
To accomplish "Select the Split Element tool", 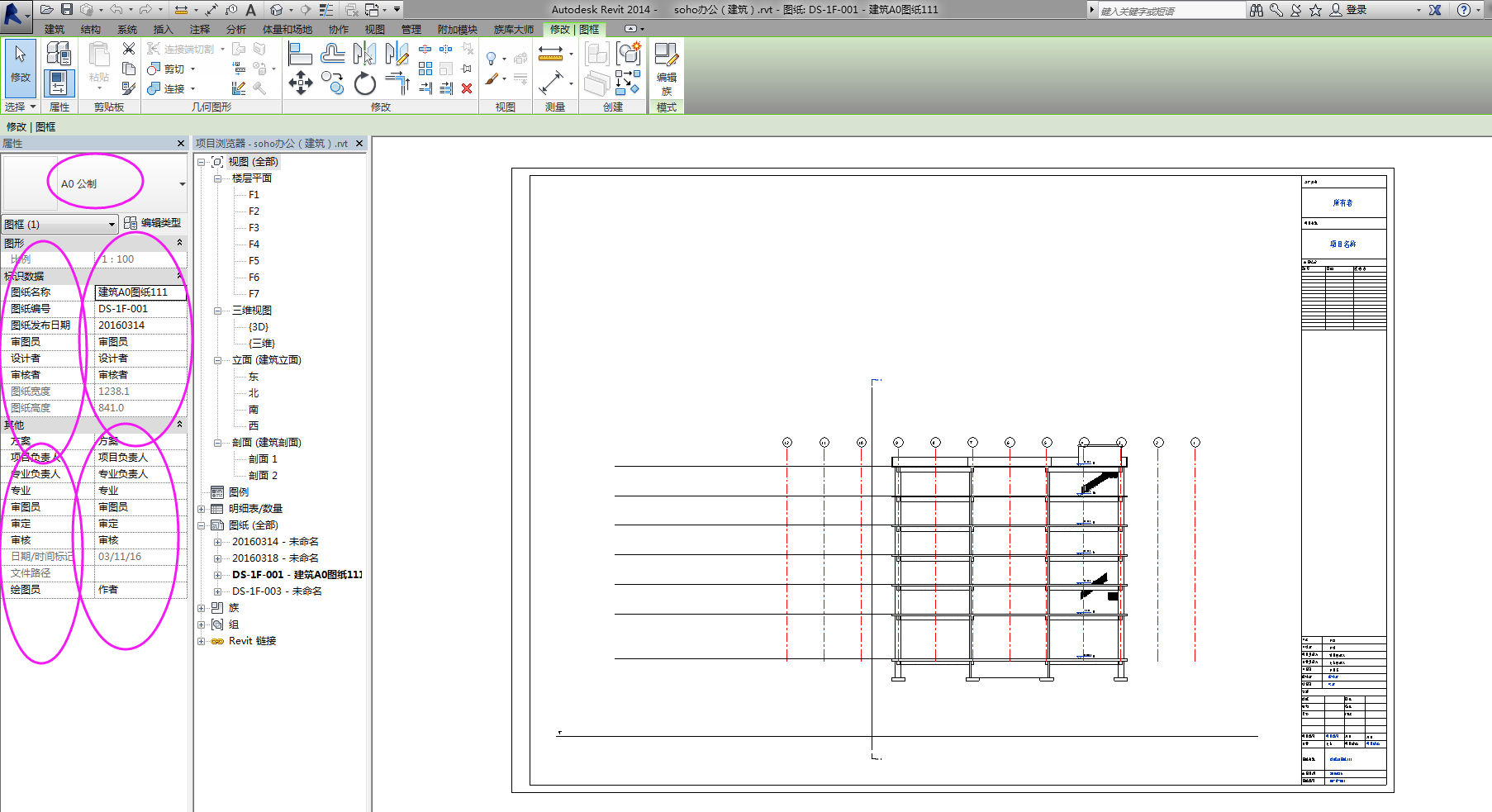I will 425,50.
